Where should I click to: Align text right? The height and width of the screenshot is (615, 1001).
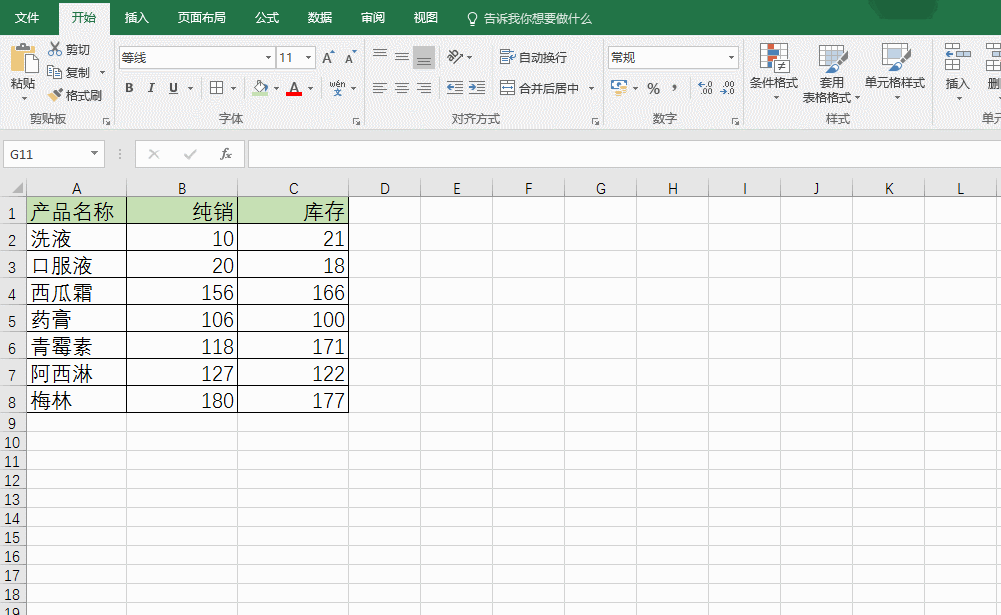(424, 88)
